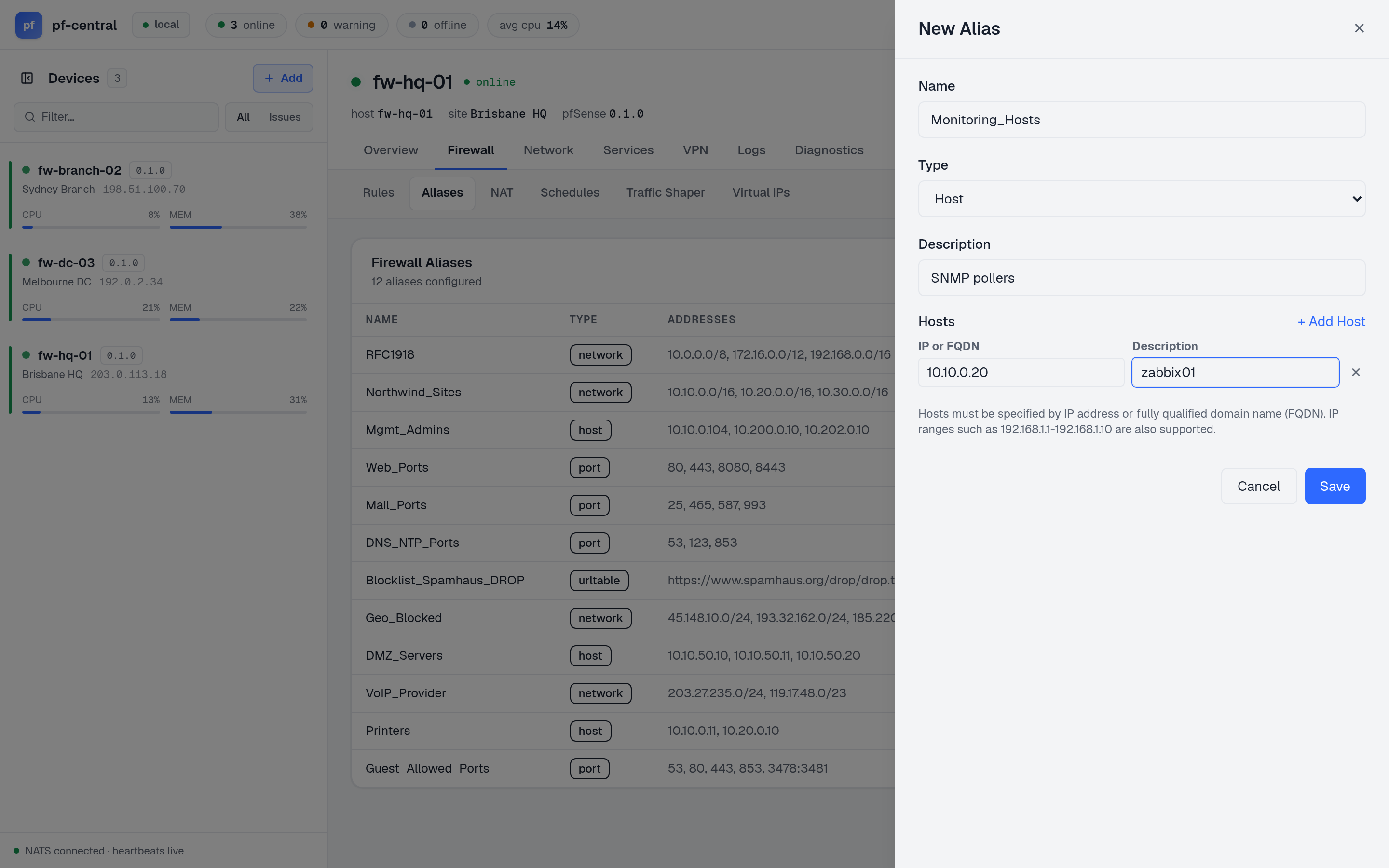Open the Services tab
The image size is (1389, 868).
(x=628, y=150)
